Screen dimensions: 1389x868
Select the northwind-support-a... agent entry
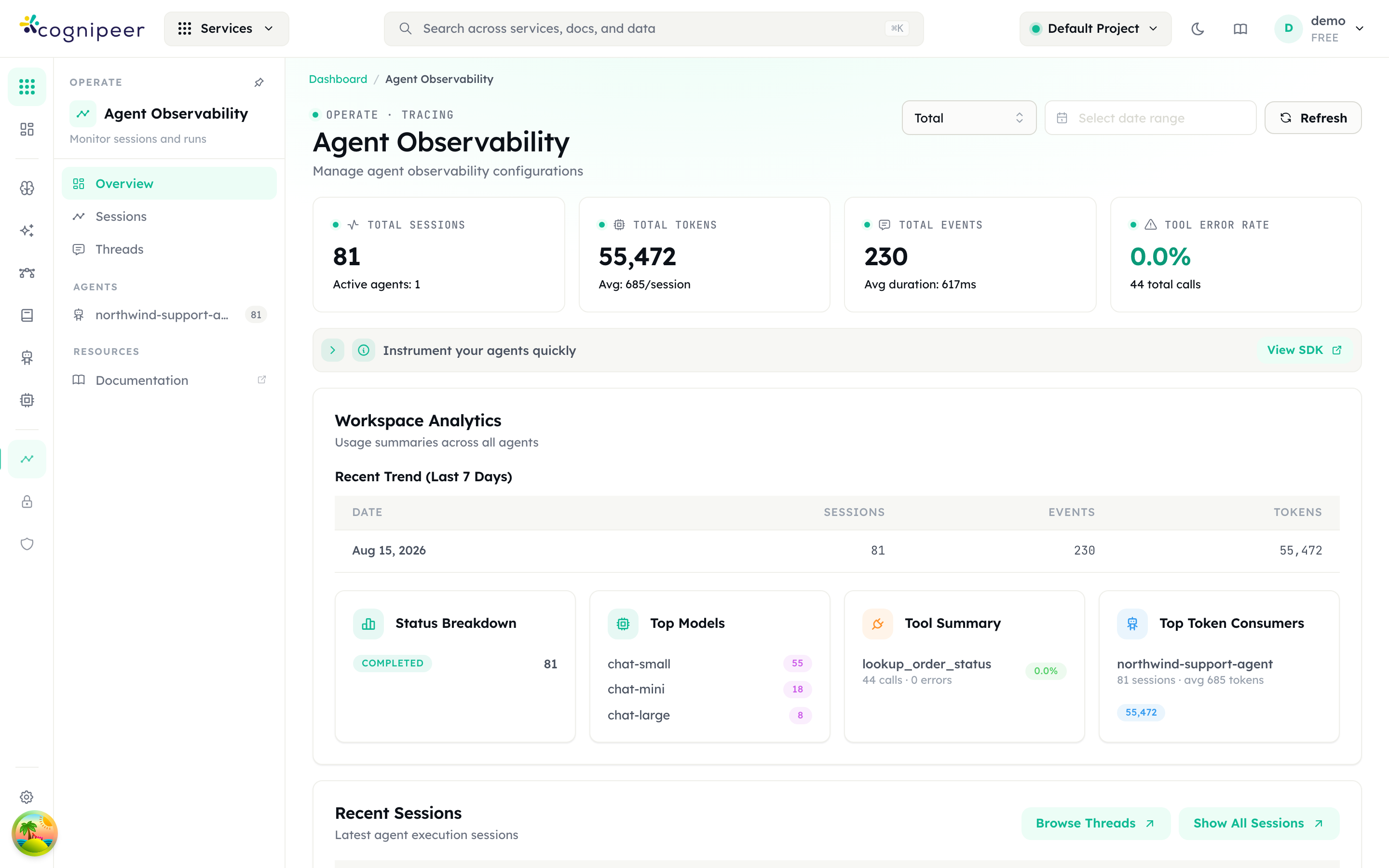[169, 314]
